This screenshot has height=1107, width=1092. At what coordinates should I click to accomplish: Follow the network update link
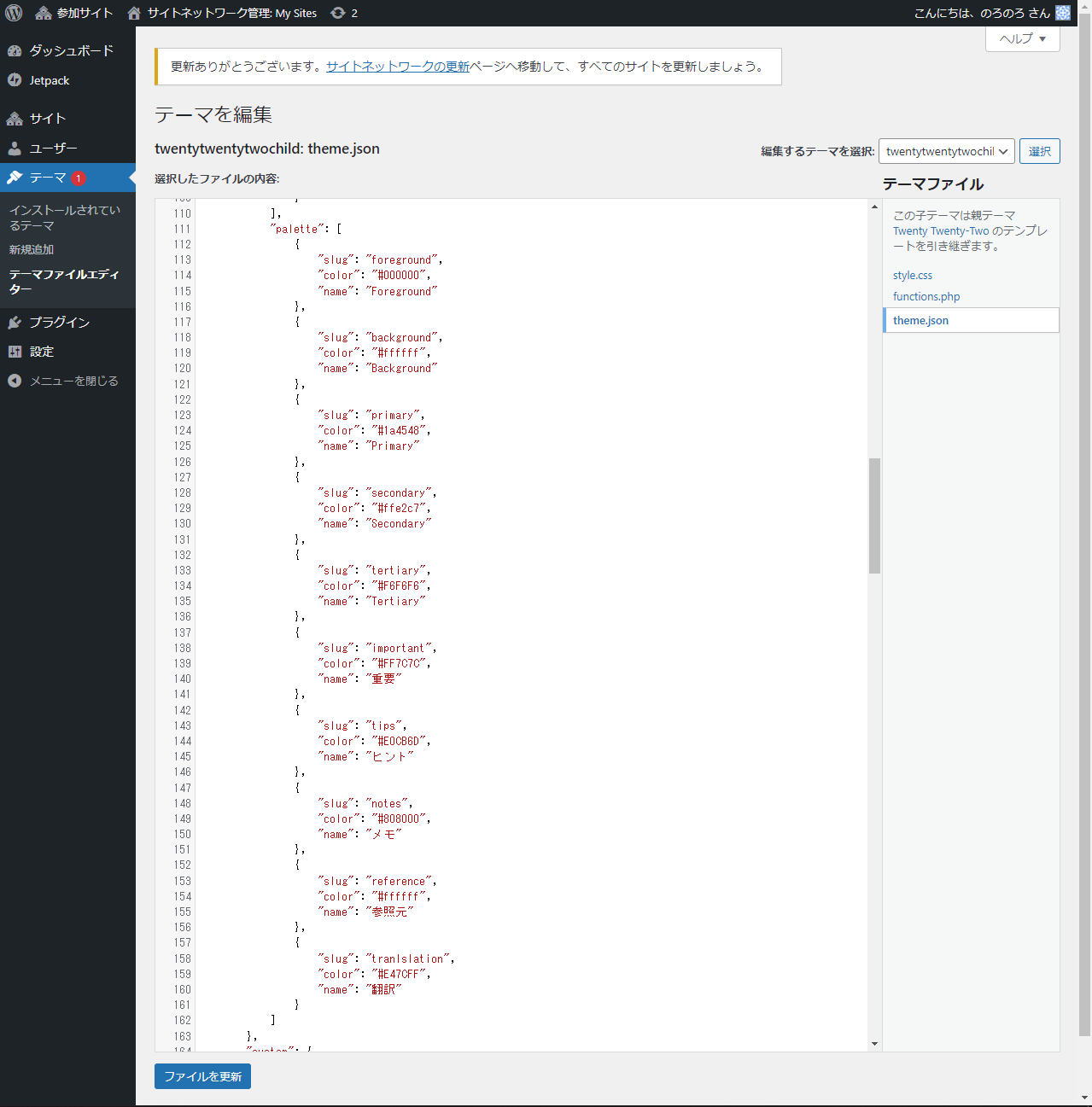click(398, 67)
